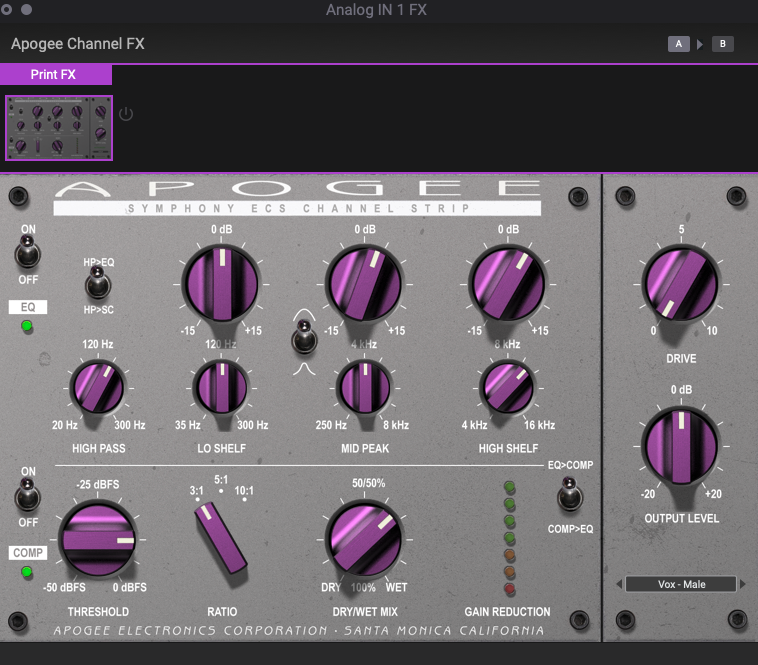Select preset slot A
The image size is (758, 665).
[679, 44]
